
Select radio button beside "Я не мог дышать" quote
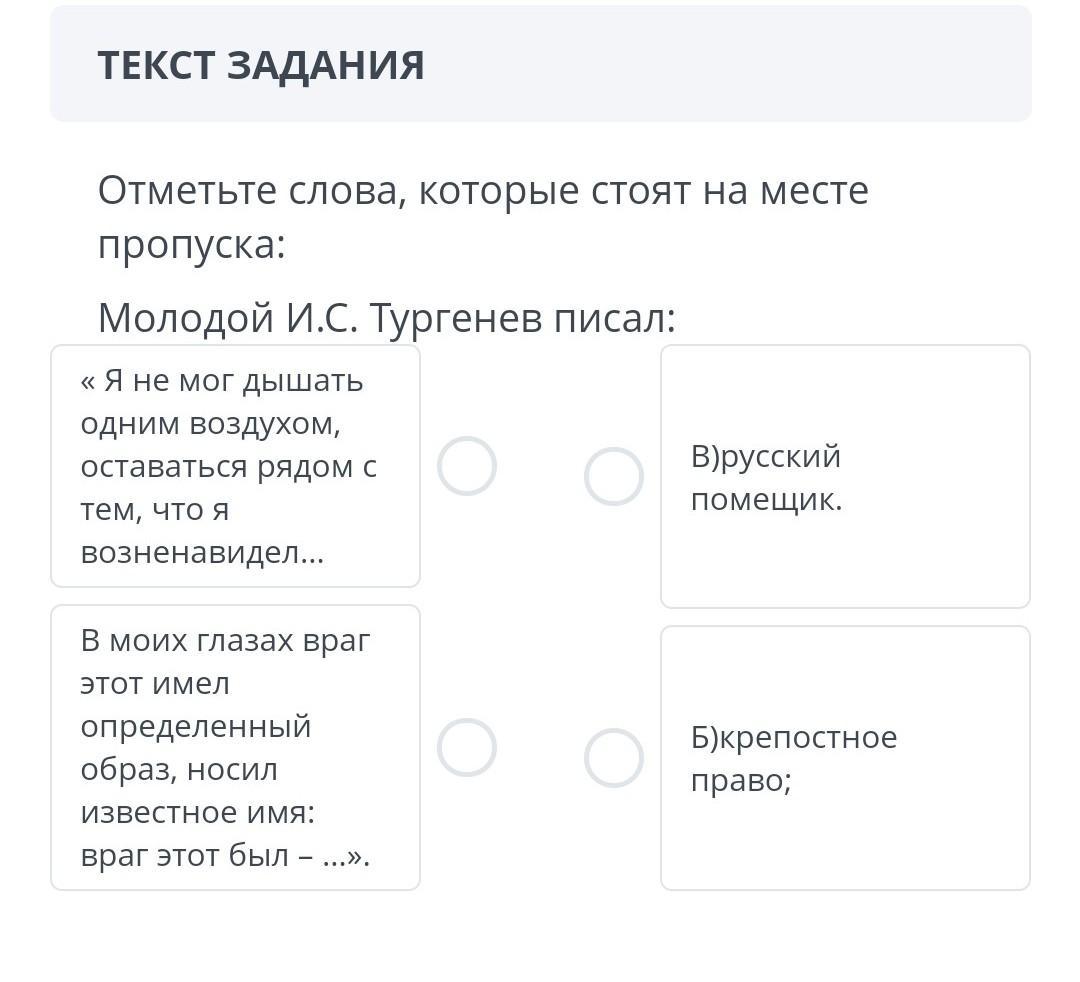[x=467, y=466]
